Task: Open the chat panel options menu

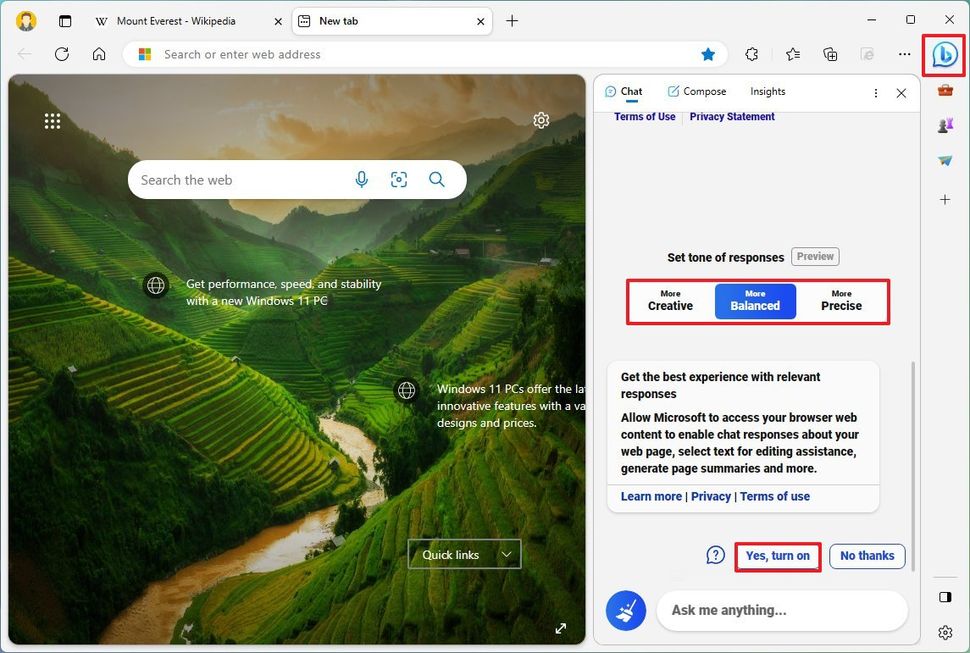Action: click(874, 91)
